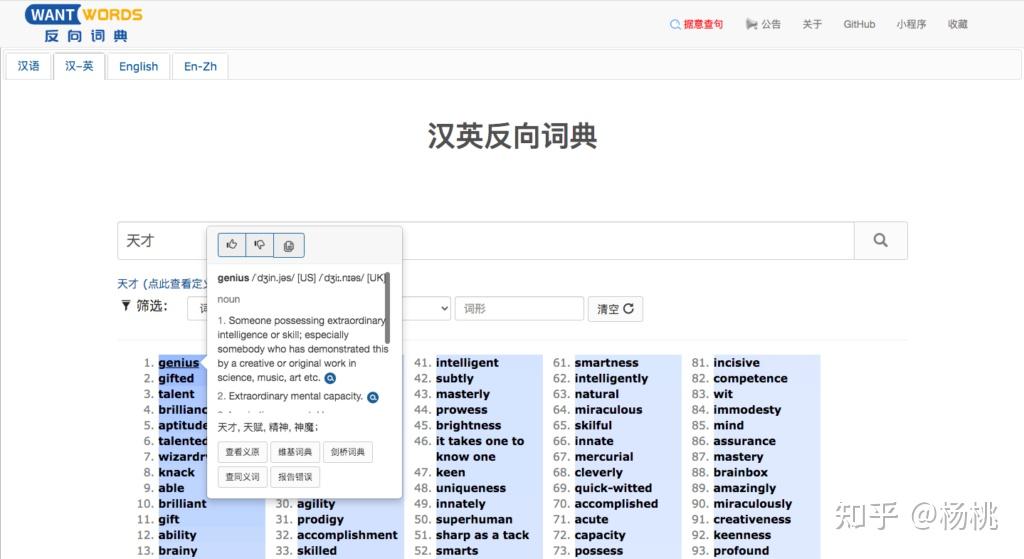1024x559 pixels.
Task: Switch to the En-Zh tab
Action: tap(200, 66)
